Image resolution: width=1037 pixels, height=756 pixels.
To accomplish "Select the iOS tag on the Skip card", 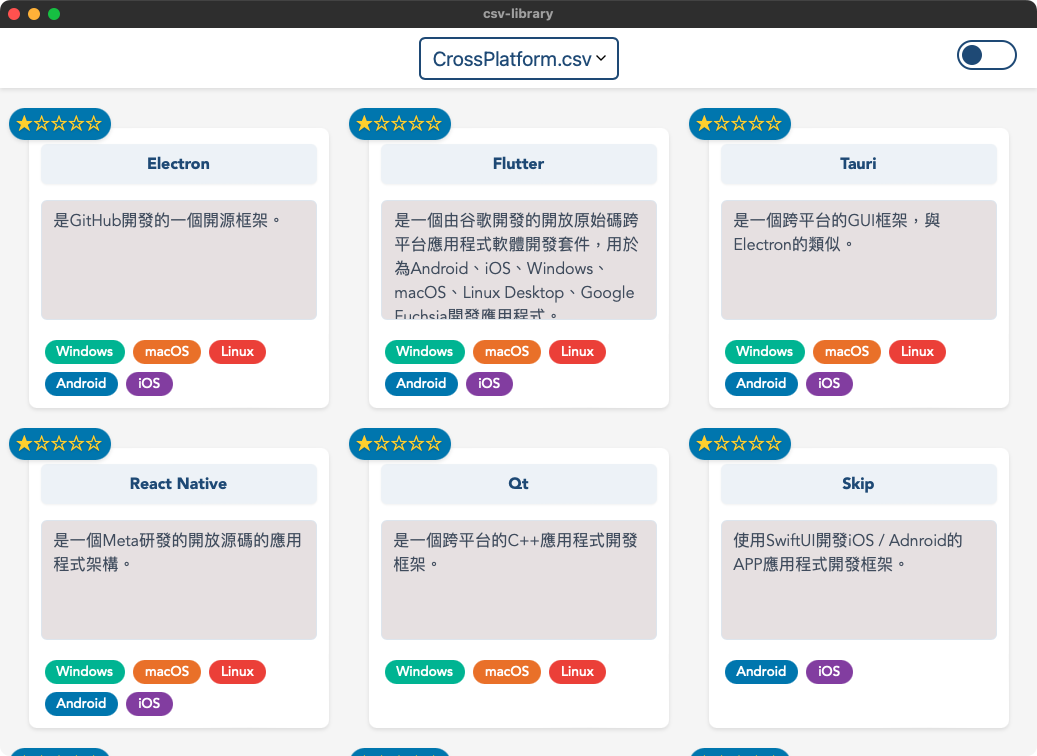I will pyautogui.click(x=829, y=672).
